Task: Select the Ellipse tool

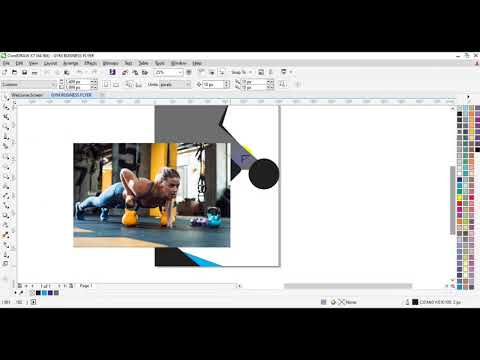Action: point(6,166)
